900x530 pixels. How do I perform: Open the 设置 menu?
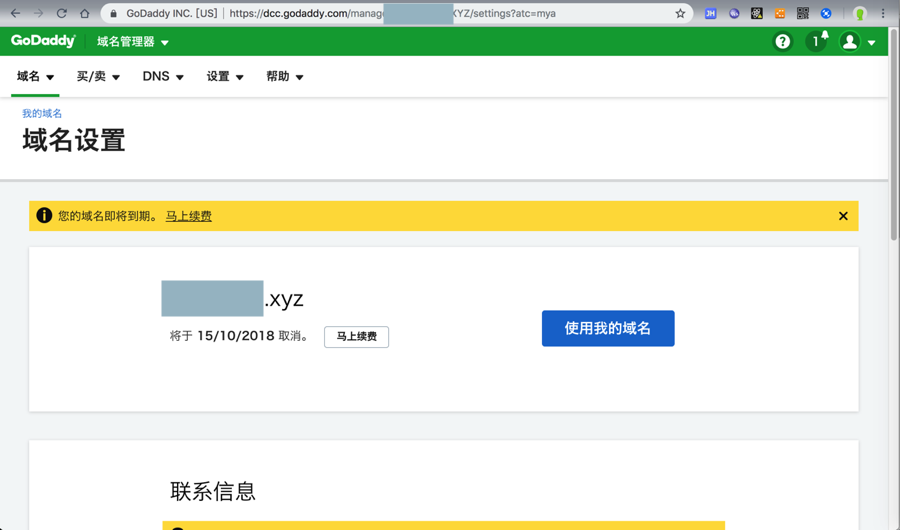point(225,76)
